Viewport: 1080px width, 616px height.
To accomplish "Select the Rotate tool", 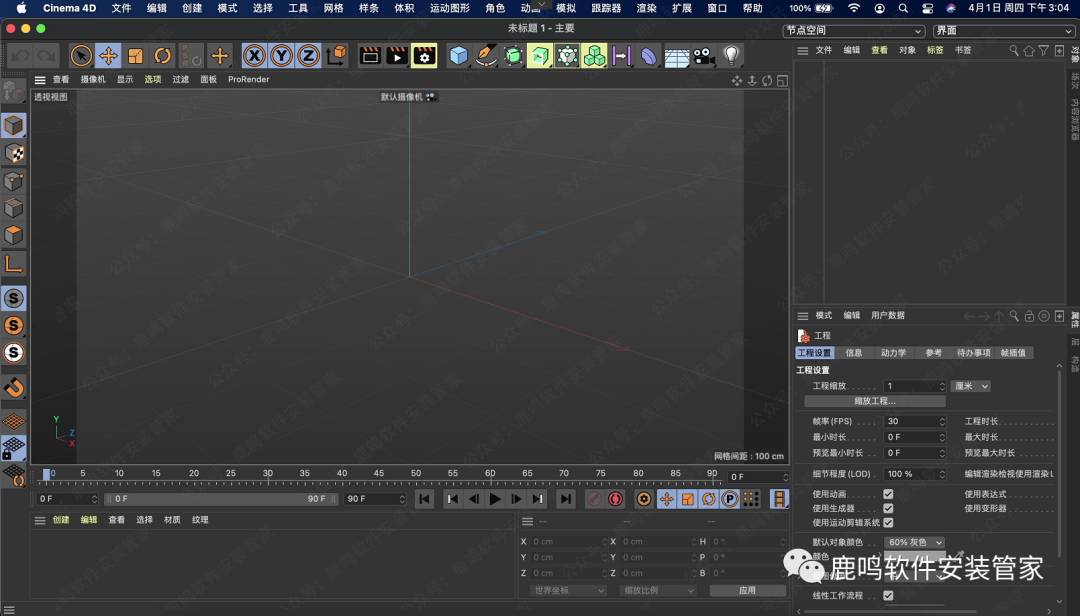I will click(162, 56).
